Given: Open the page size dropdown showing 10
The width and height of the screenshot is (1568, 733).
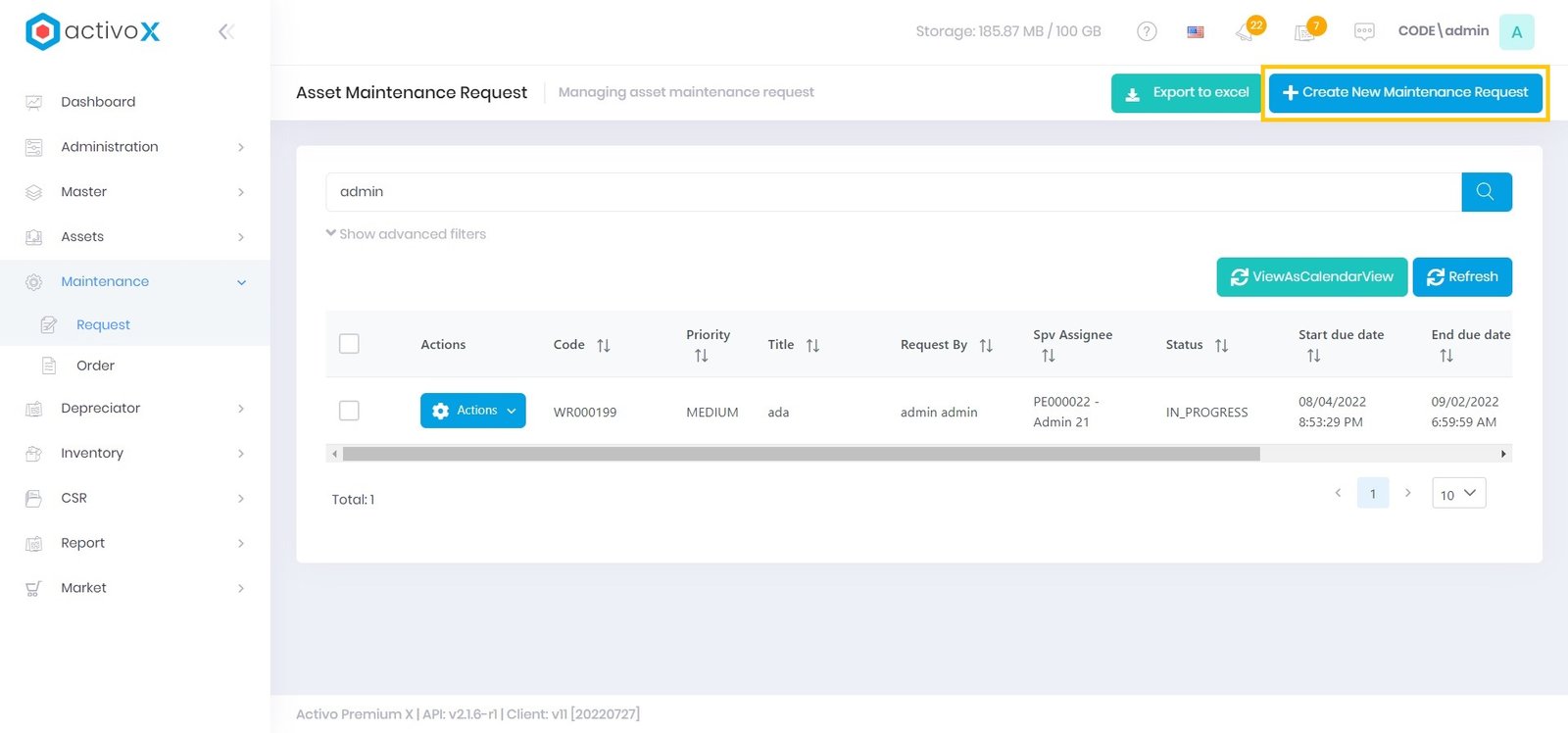Looking at the screenshot, I should (1458, 494).
